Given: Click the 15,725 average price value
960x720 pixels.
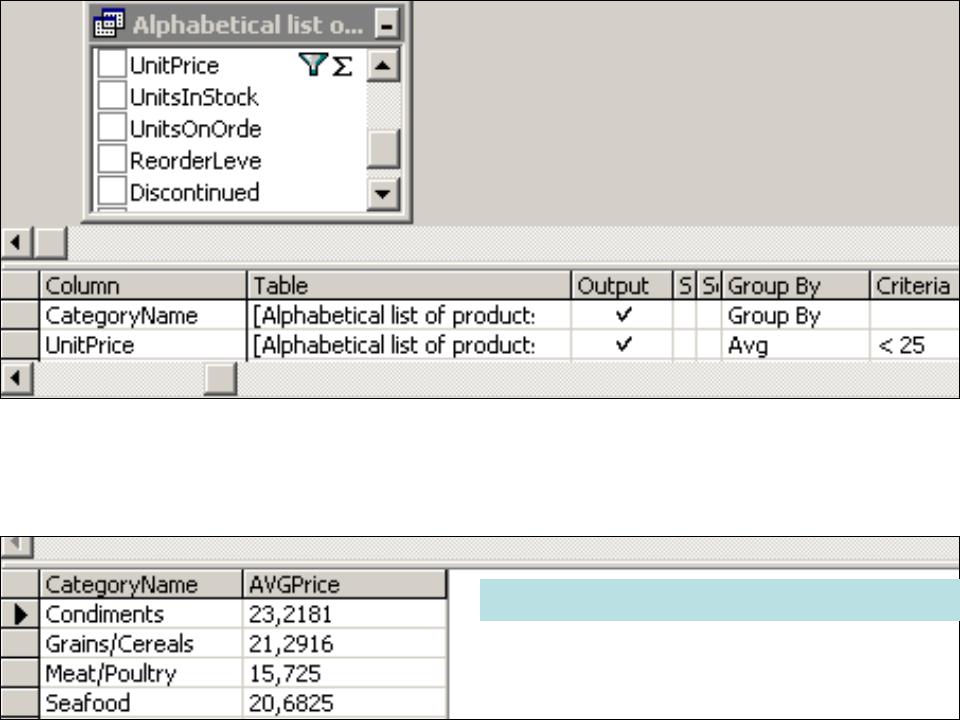Looking at the screenshot, I should (x=345, y=673).
